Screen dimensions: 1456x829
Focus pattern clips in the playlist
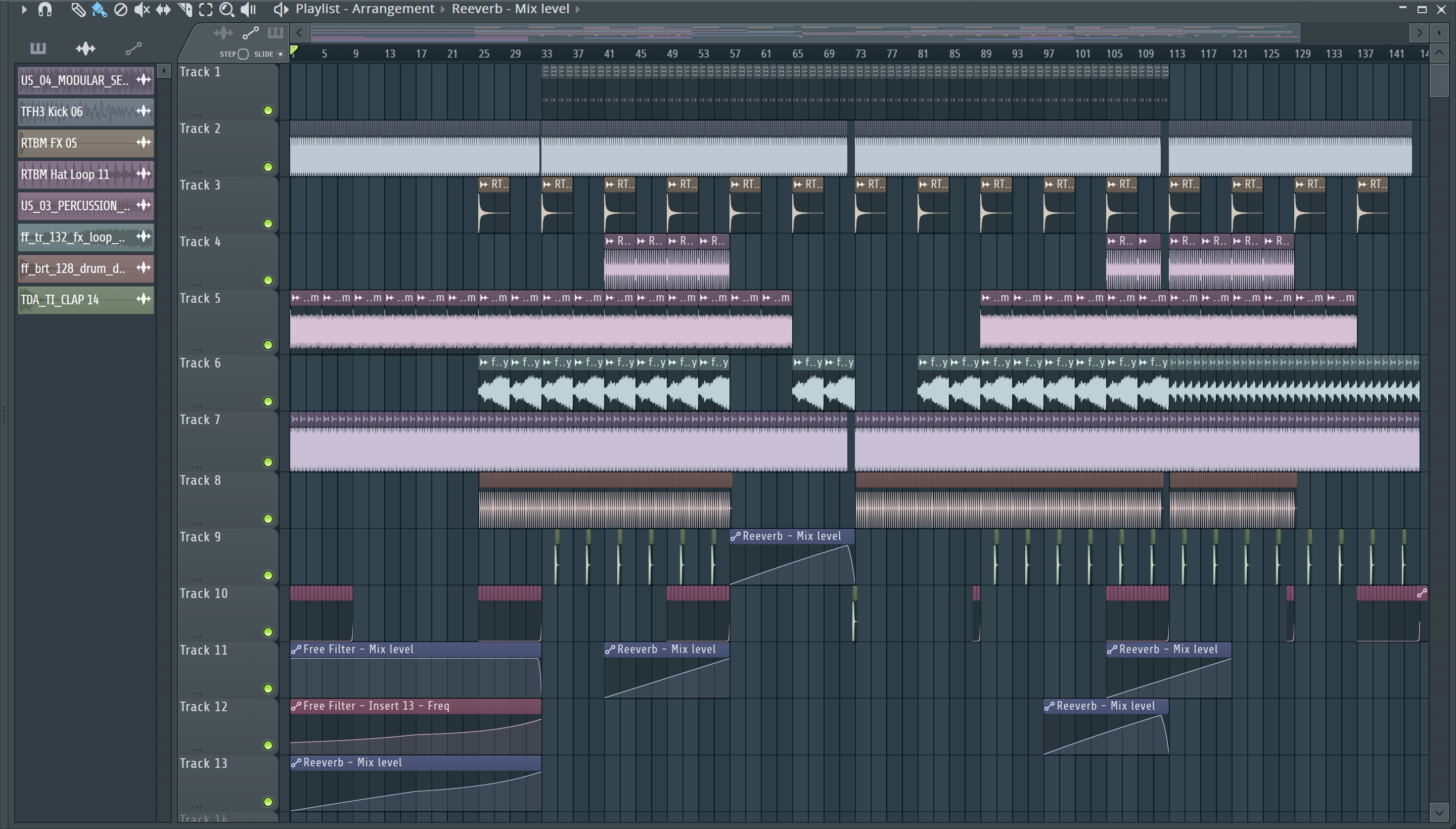pyautogui.click(x=275, y=33)
